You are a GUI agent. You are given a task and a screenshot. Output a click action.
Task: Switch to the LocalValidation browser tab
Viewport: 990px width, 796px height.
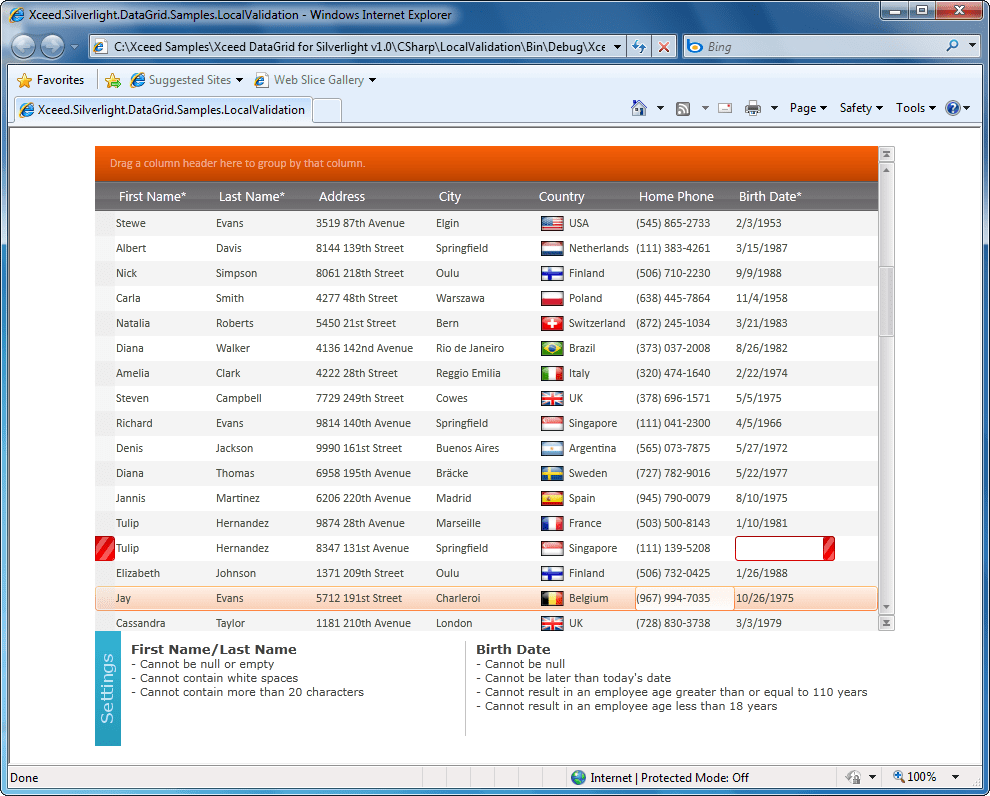point(165,112)
